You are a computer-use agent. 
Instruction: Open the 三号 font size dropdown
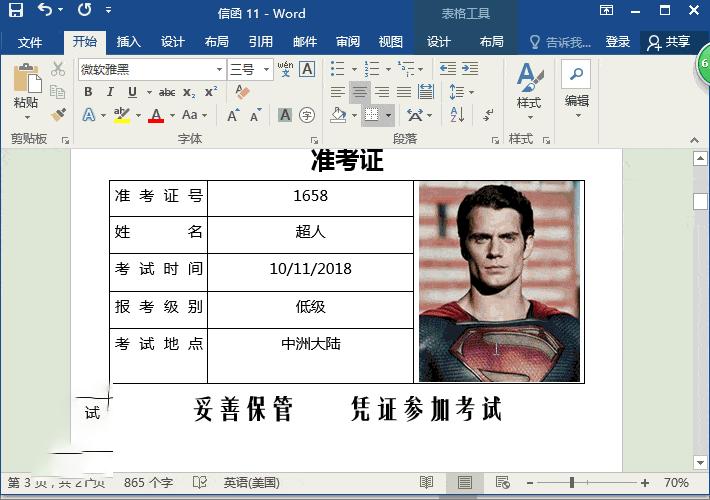[267, 70]
